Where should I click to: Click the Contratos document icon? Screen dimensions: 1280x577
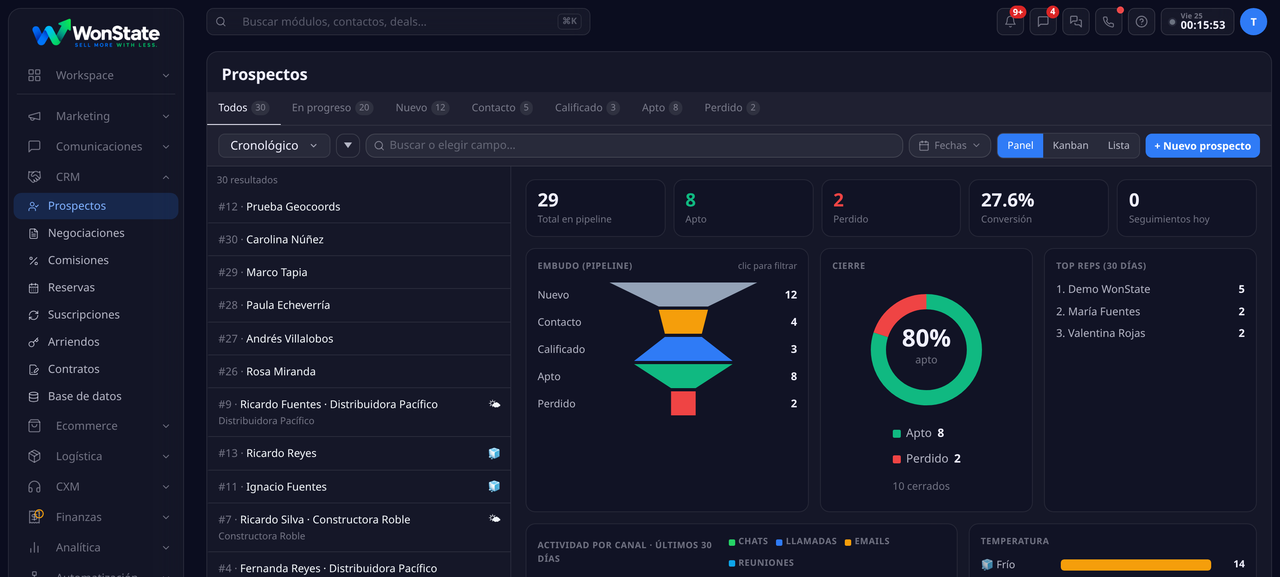34,369
